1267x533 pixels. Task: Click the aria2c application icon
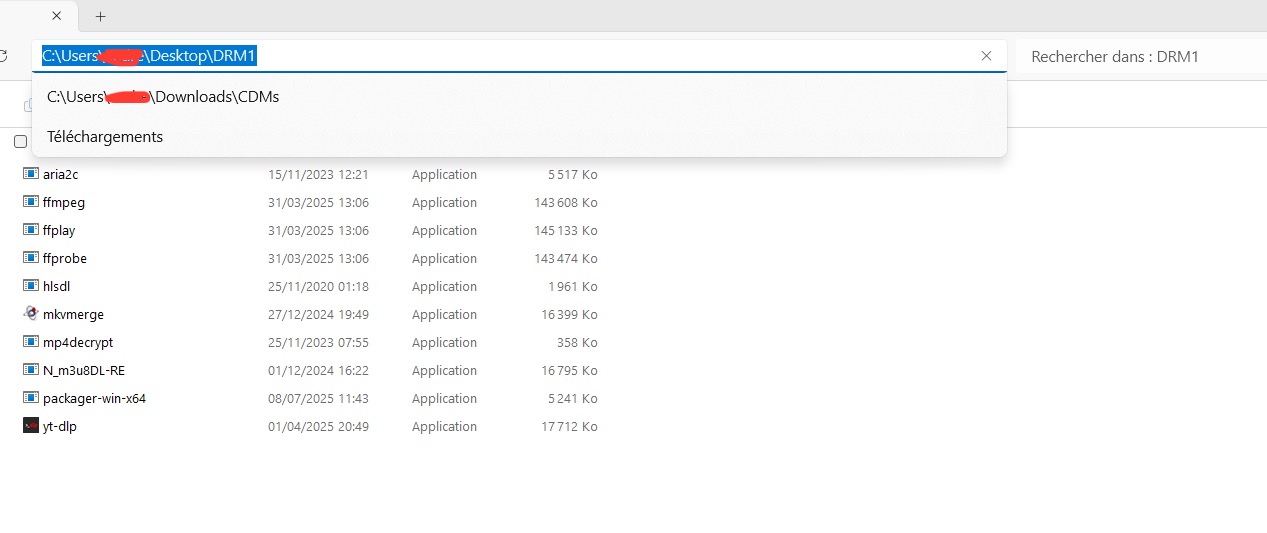30,174
